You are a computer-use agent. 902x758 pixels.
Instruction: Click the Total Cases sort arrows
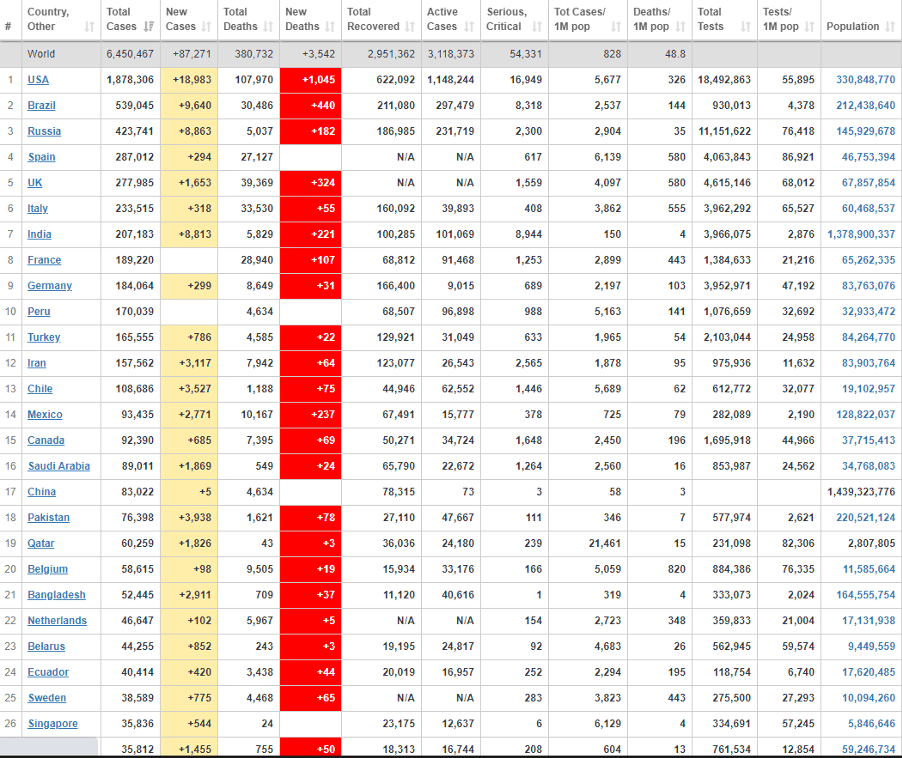point(149,26)
